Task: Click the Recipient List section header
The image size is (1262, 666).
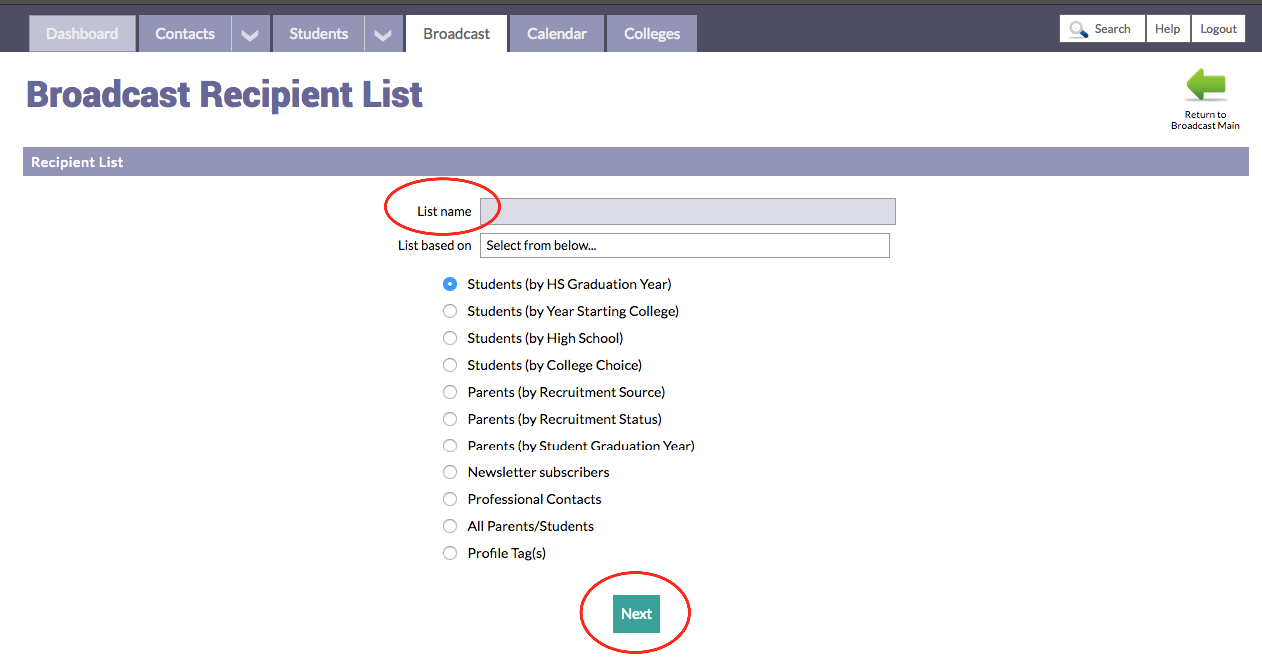Action: pyautogui.click(x=636, y=162)
